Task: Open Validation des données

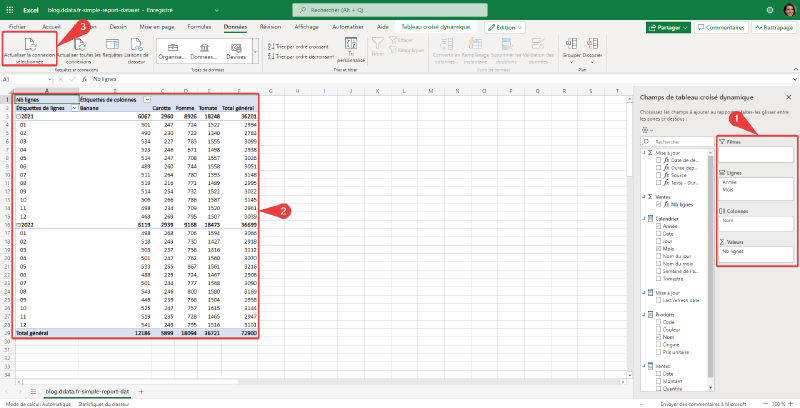Action: tap(538, 50)
